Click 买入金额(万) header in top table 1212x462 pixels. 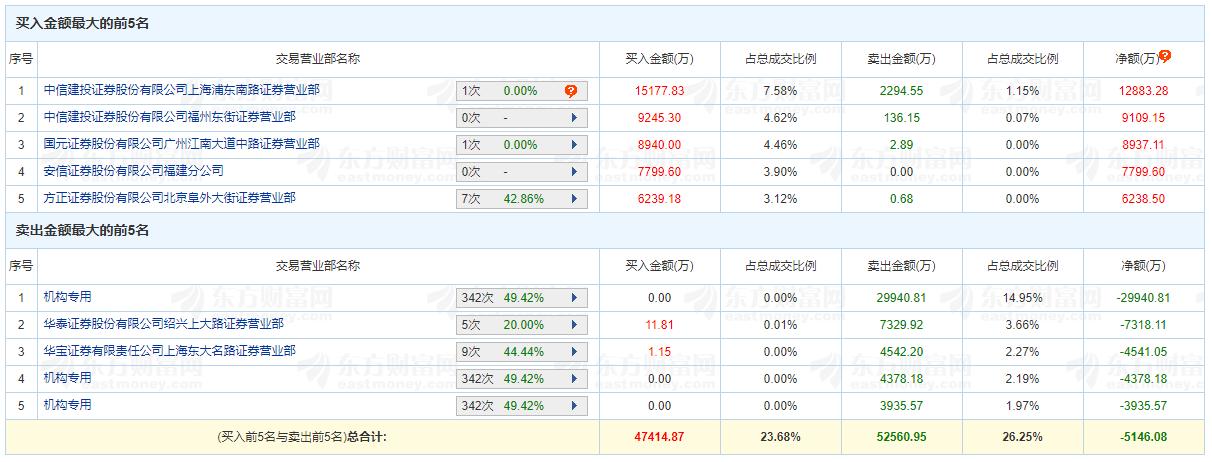[x=659, y=58]
